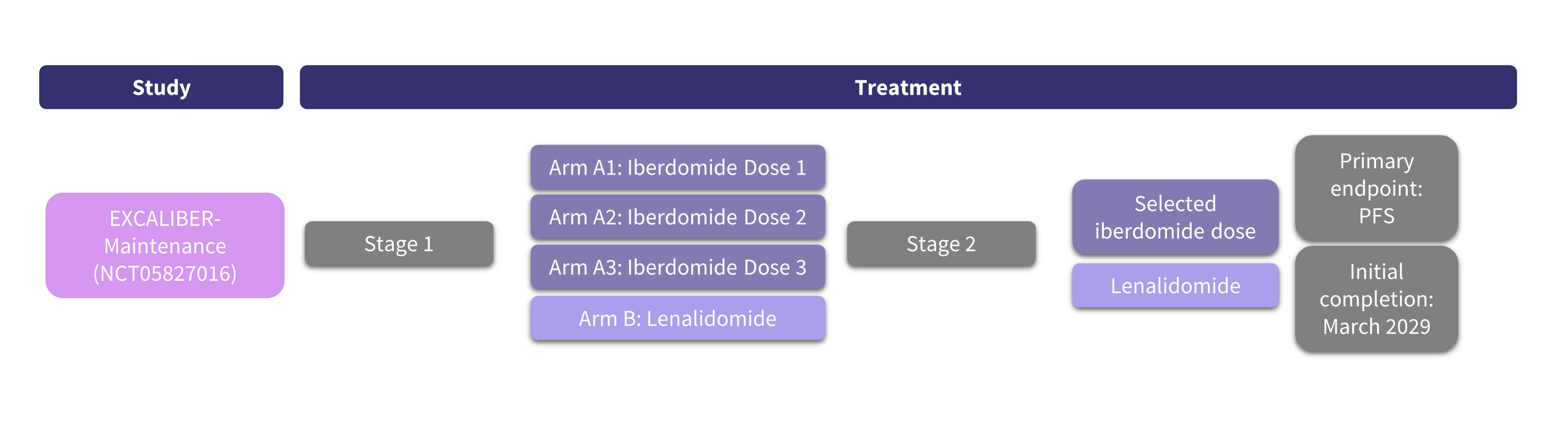Select the EXCALIBER-Maintenance study box
Screen dimensions: 1568x422
[x=165, y=245]
